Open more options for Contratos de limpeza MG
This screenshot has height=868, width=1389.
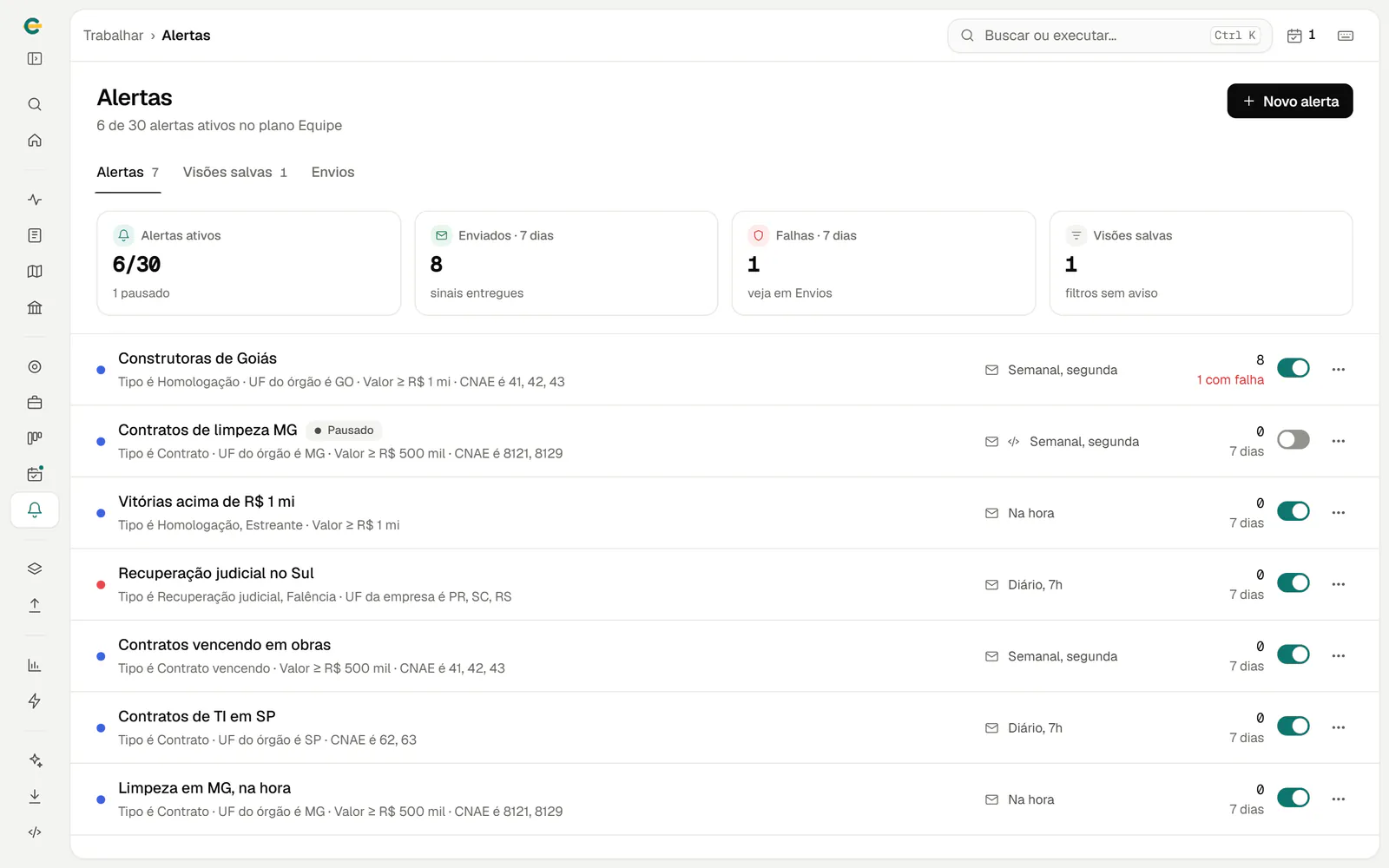tap(1339, 441)
